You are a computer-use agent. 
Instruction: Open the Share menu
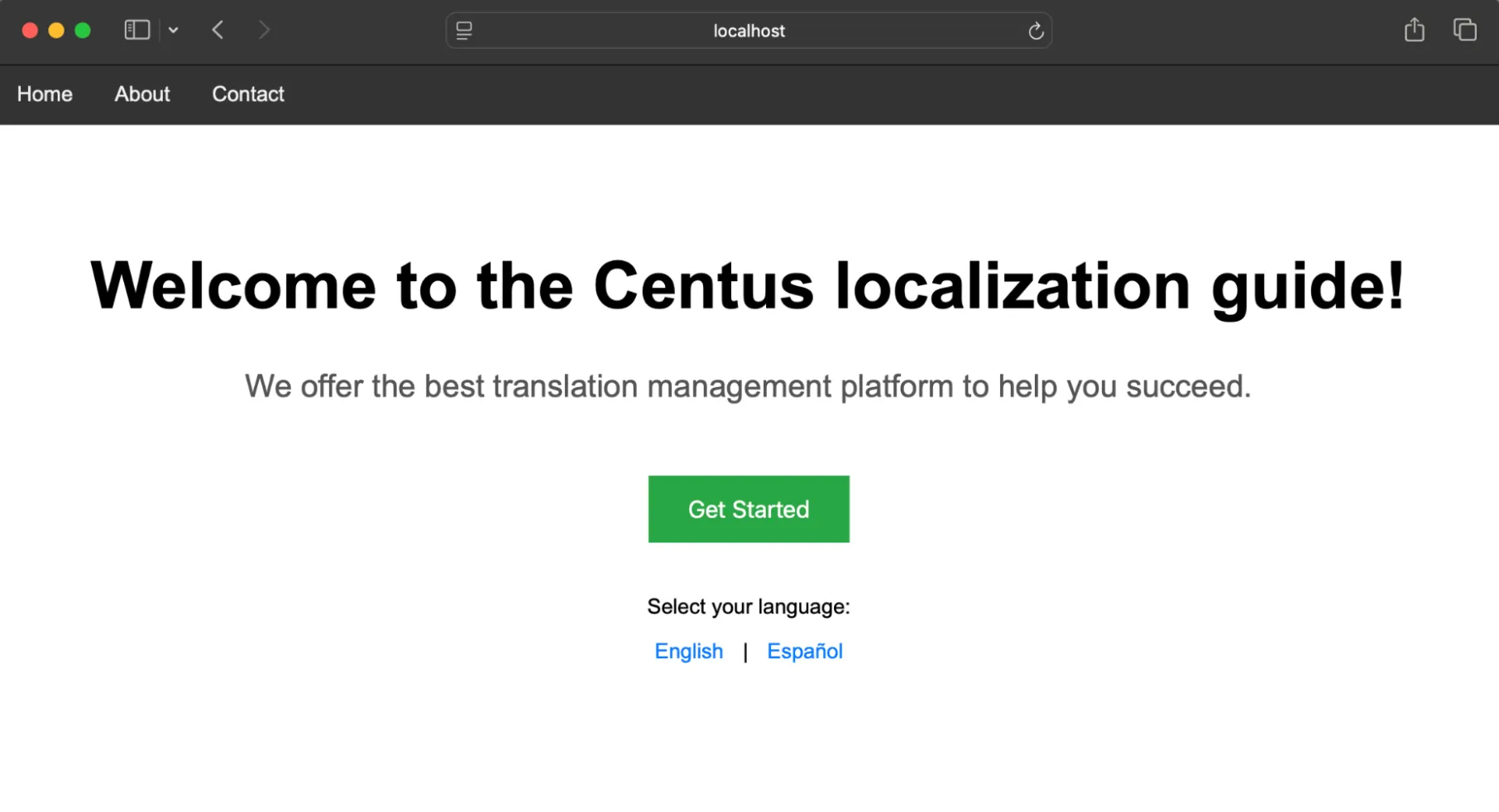1414,30
